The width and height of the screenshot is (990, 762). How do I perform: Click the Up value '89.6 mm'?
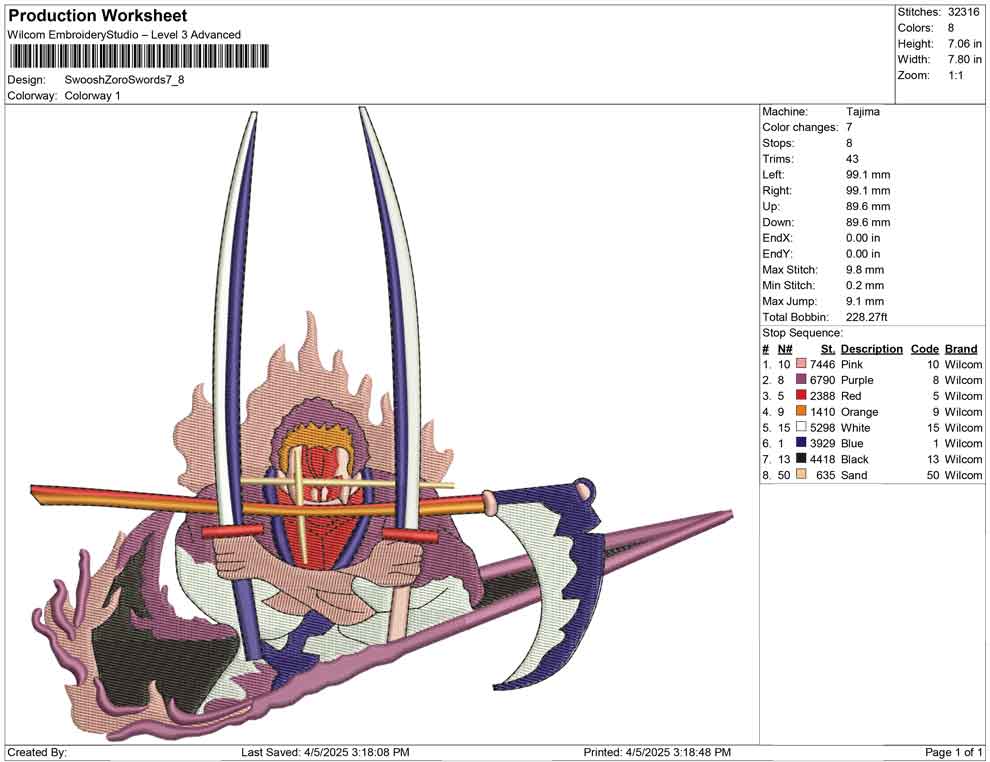868,206
